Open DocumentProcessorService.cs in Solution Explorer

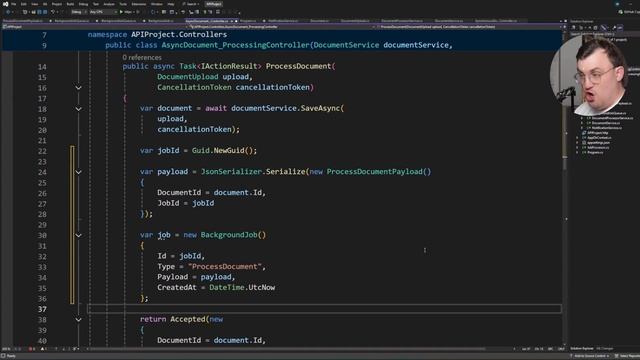point(612,118)
